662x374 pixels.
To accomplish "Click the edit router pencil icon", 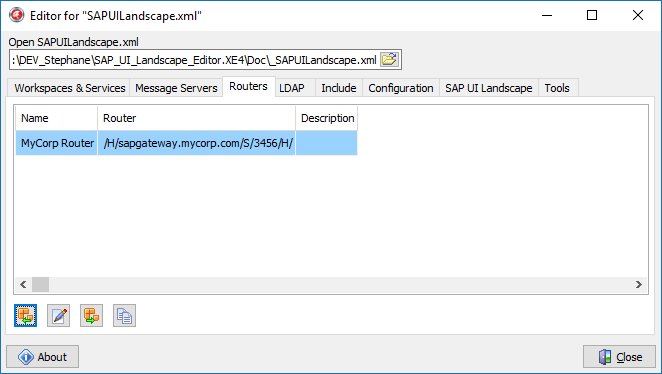I will tap(58, 315).
